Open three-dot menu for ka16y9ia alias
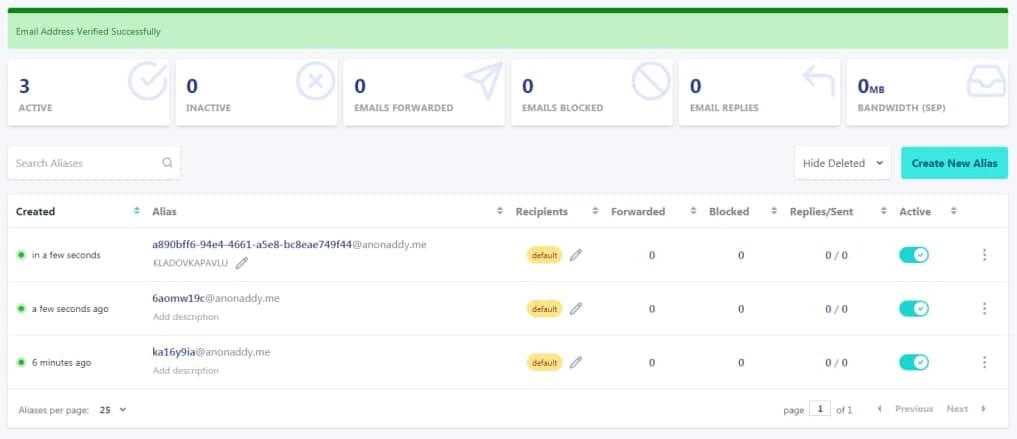1017x439 pixels. tap(984, 362)
